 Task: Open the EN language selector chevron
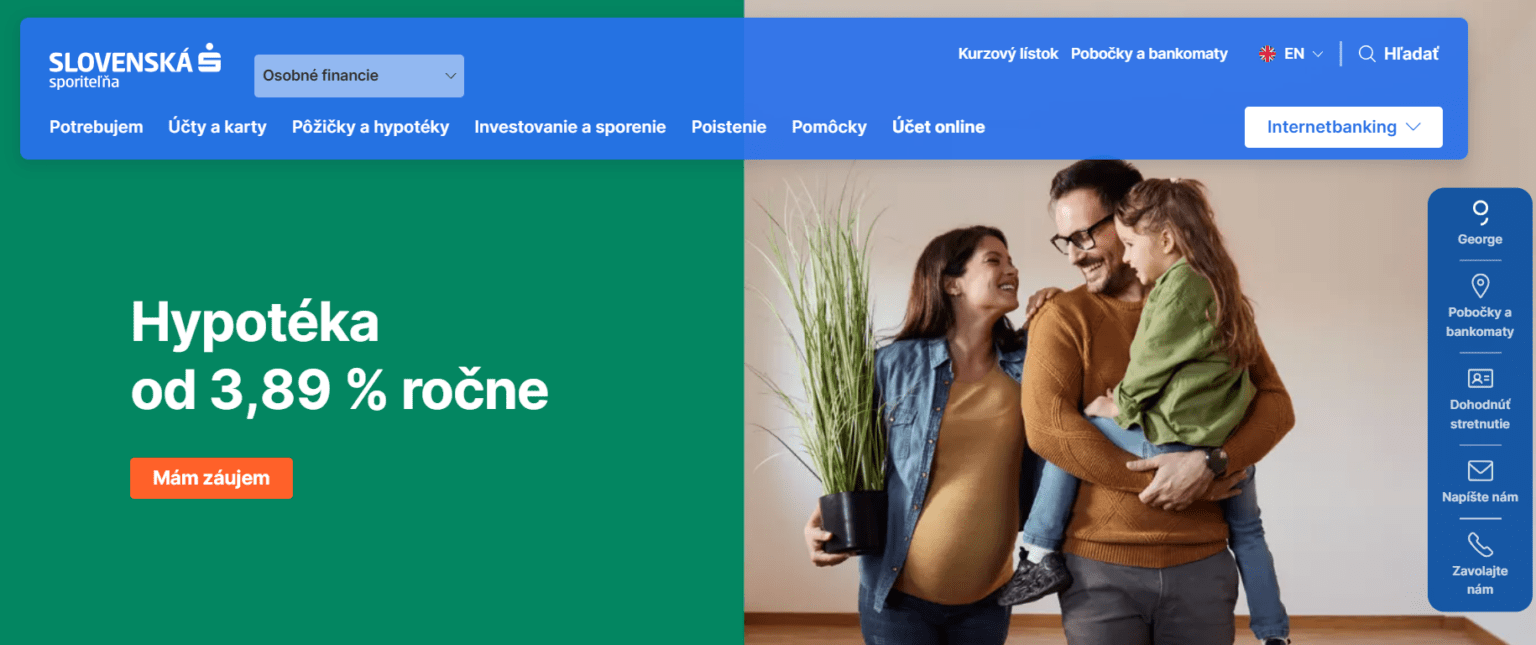click(1318, 54)
